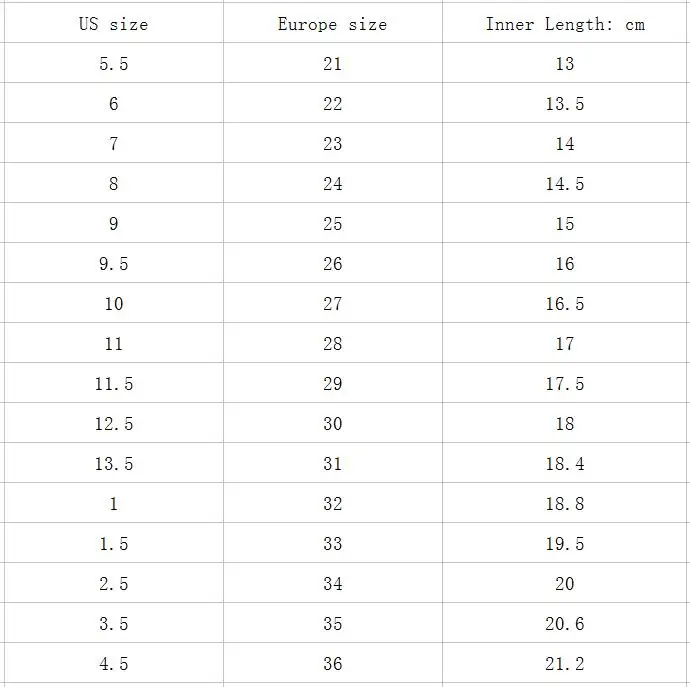Select the Europe size 35 cell

click(x=333, y=623)
